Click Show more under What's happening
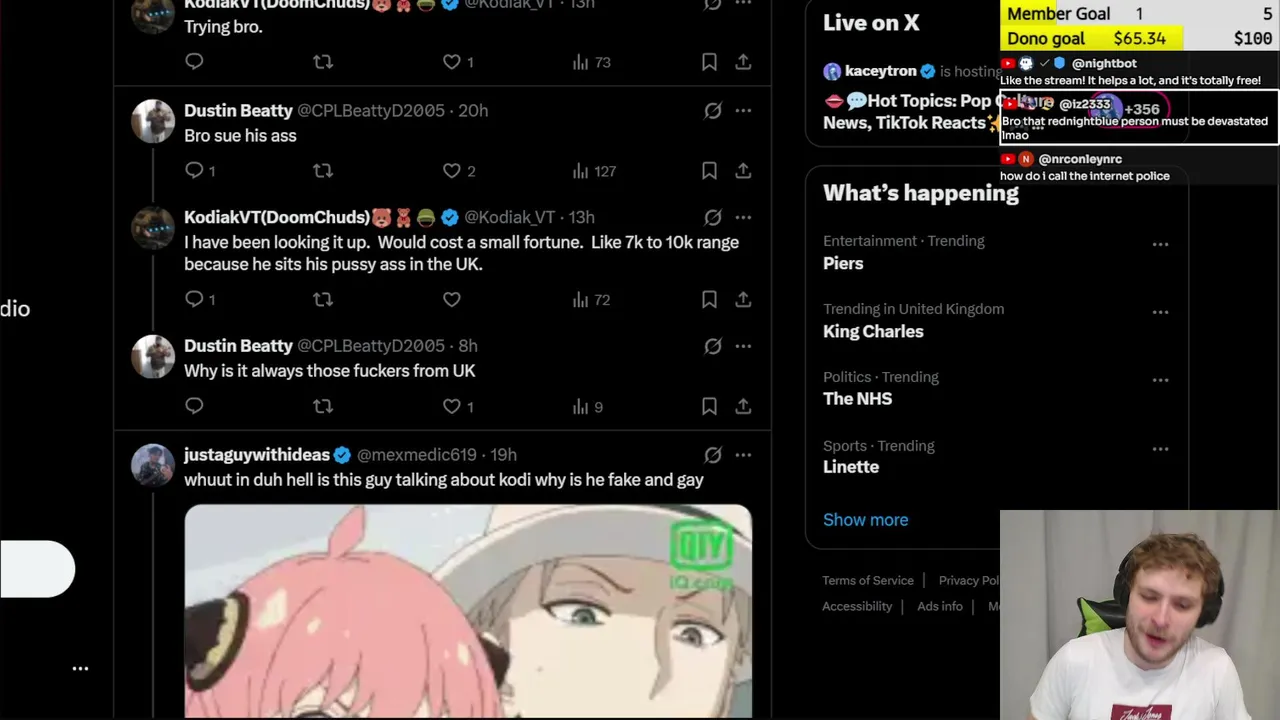The width and height of the screenshot is (1280, 720). point(866,520)
